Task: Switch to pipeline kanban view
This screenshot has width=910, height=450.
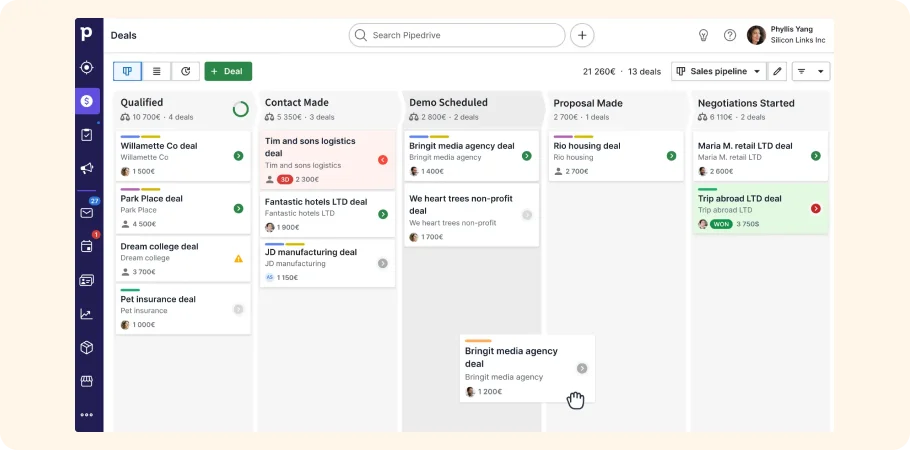Action: [x=128, y=71]
